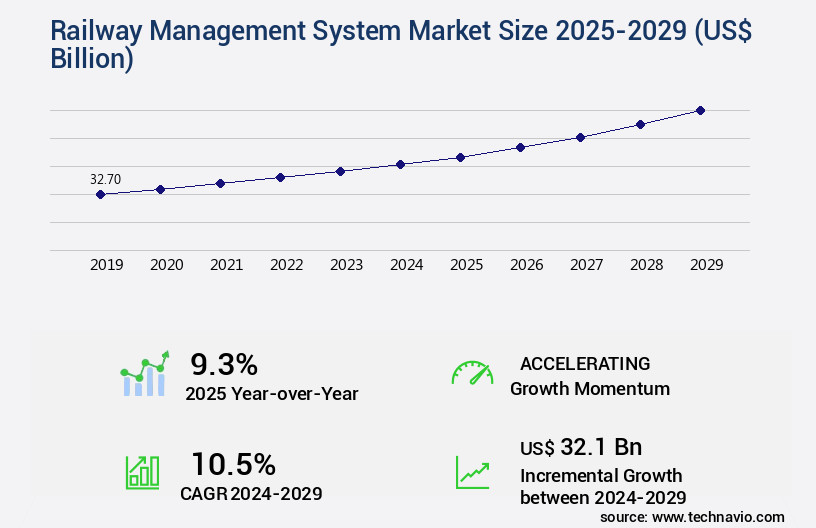Select the 2019 data point on the line
Screen dimensions: 816x528
(x=100, y=194)
